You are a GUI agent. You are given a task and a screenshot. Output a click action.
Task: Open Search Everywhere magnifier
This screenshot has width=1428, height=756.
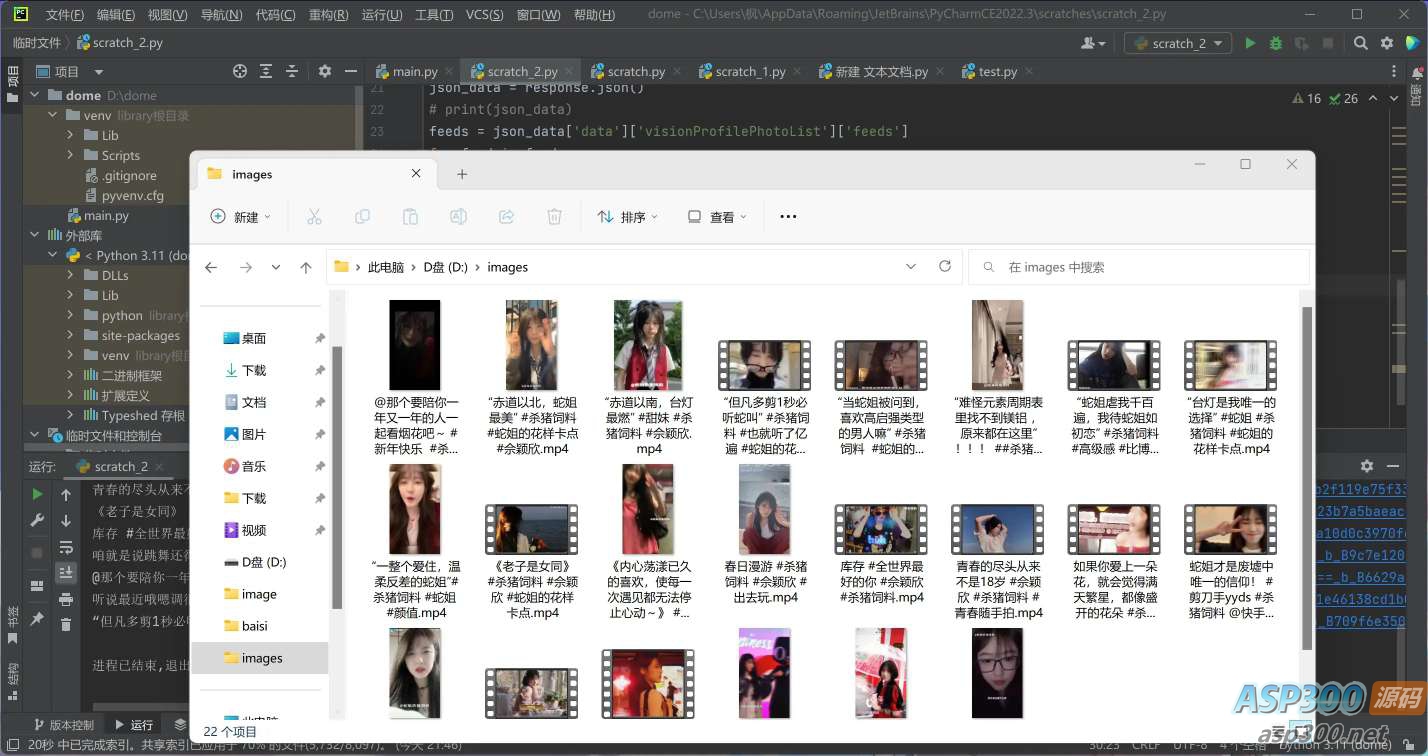pos(1361,42)
